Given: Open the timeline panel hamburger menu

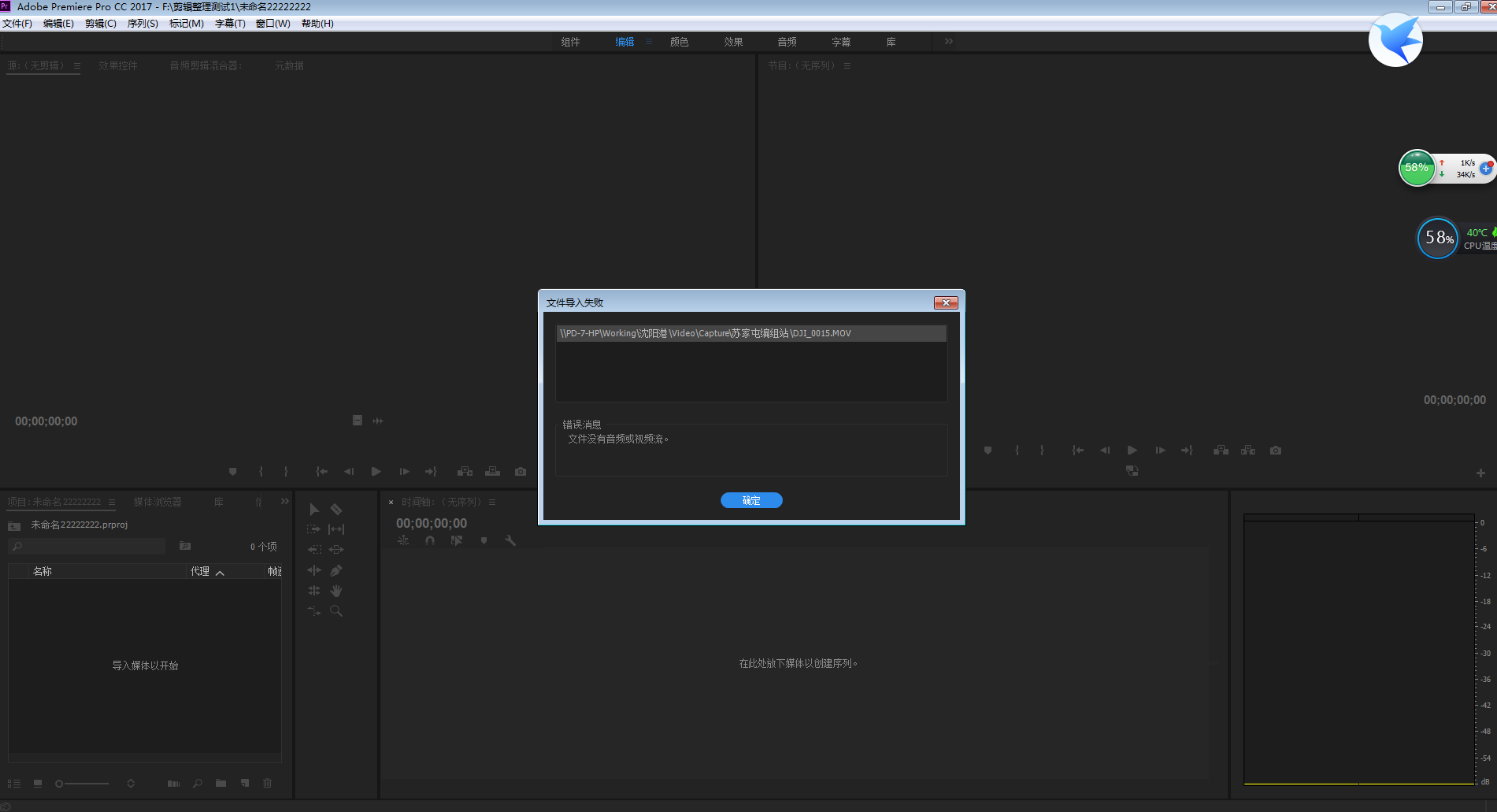Looking at the screenshot, I should 492,502.
